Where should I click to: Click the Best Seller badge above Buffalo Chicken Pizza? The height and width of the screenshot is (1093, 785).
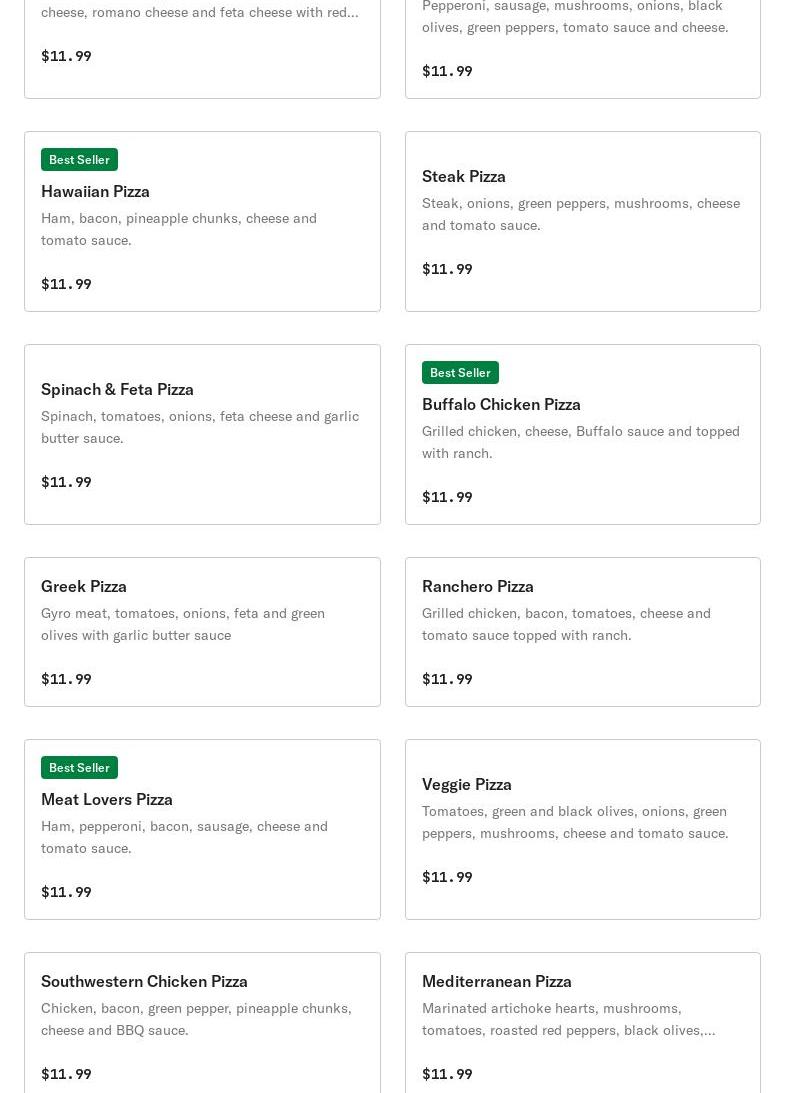tap(460, 373)
